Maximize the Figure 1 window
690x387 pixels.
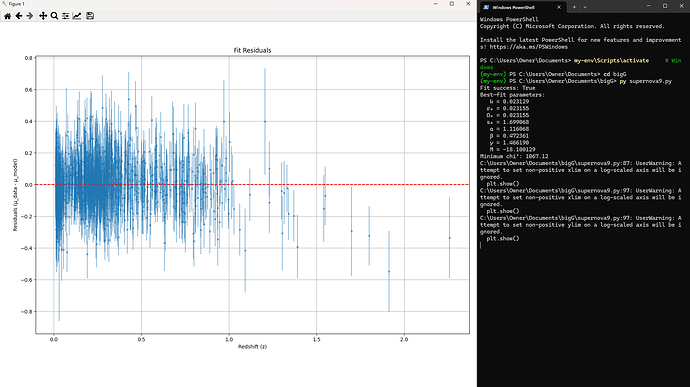coord(451,4)
